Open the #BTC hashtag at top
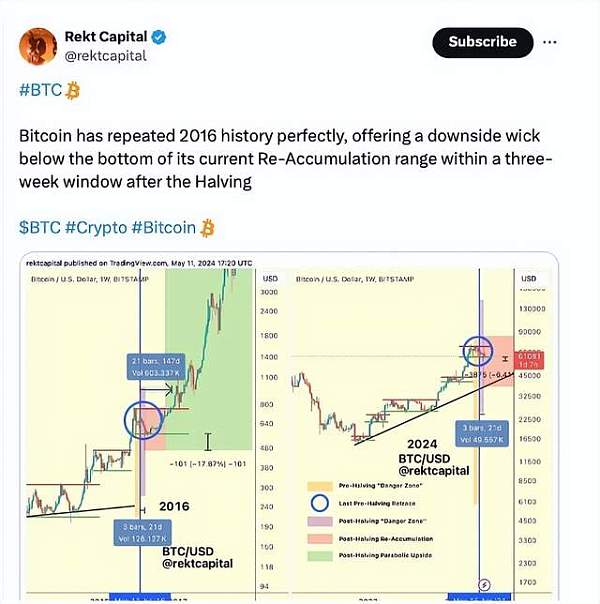The height and width of the screenshot is (604, 600). point(39,91)
